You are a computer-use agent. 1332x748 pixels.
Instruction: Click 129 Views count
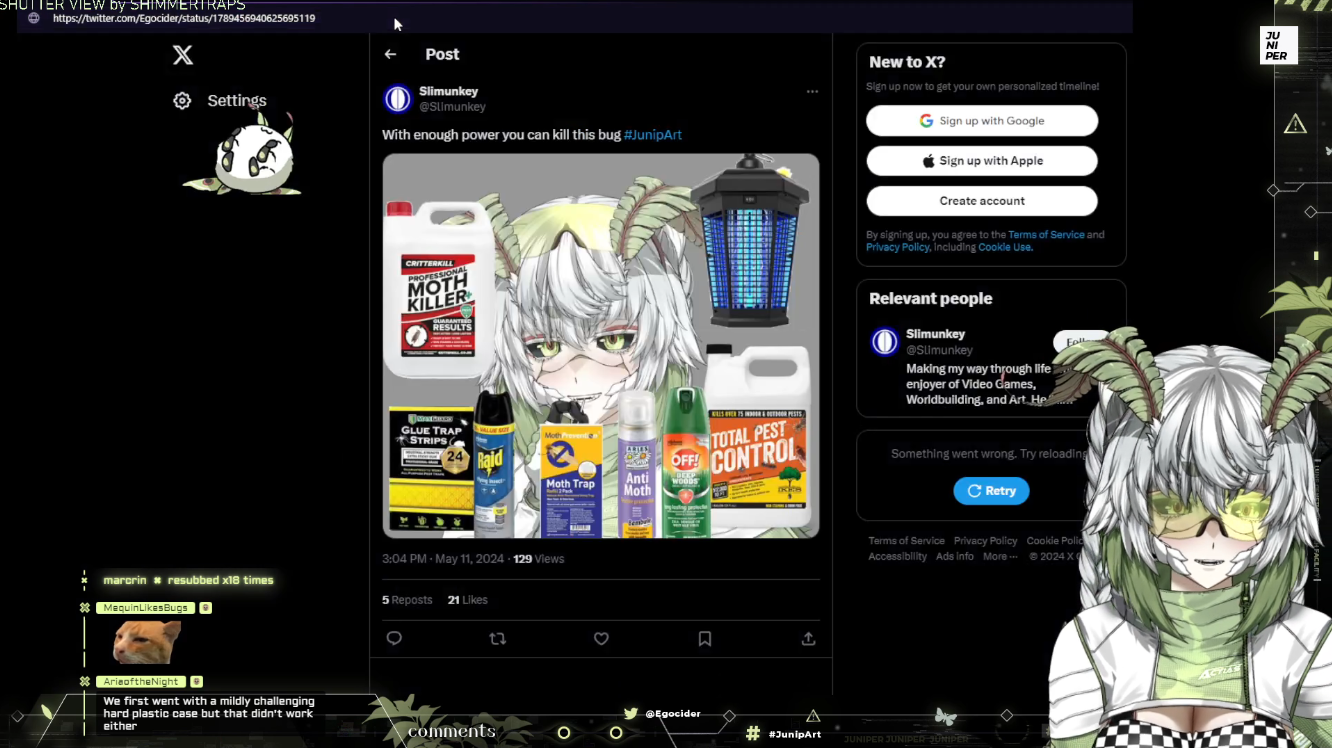click(x=539, y=559)
